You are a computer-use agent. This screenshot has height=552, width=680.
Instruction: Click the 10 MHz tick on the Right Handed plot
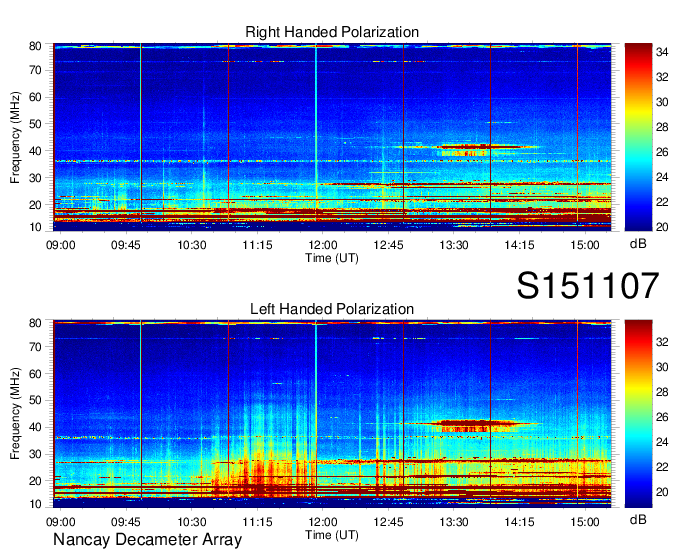pos(35,227)
